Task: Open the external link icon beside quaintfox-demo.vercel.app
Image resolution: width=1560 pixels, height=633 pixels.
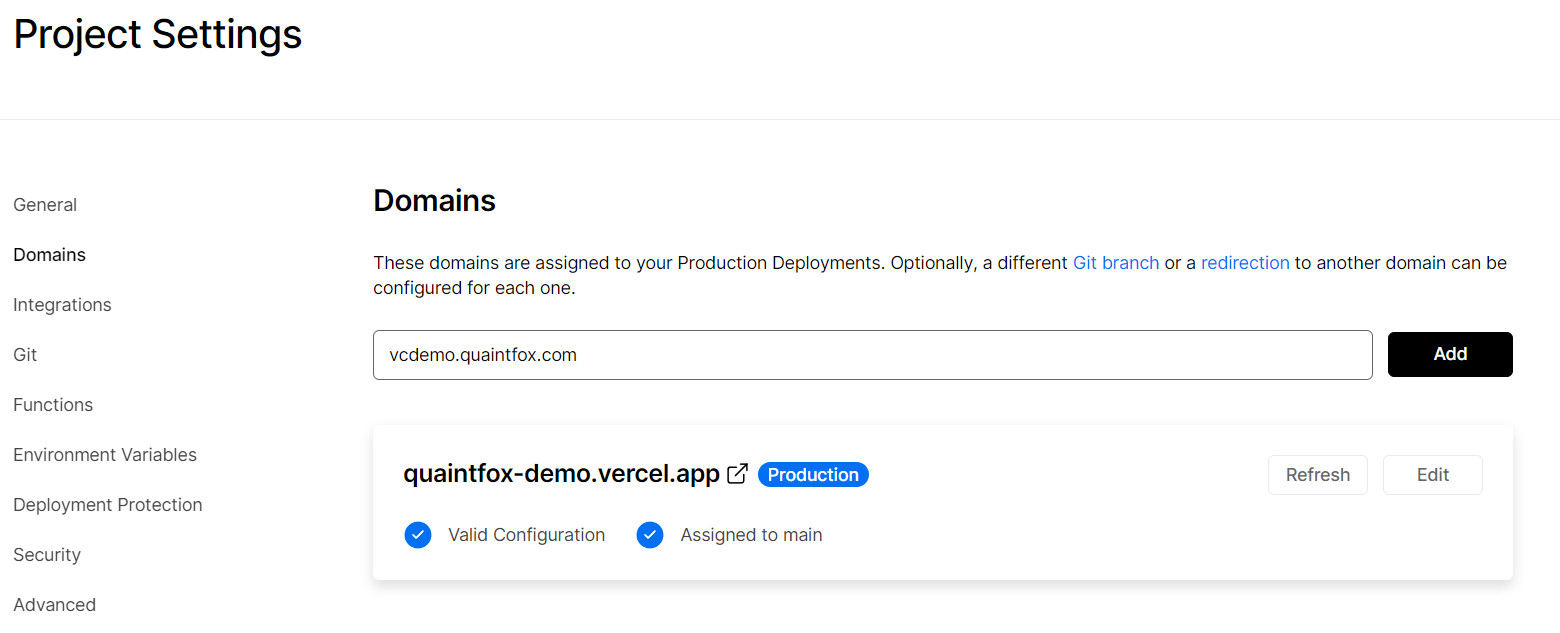Action: pos(738,474)
